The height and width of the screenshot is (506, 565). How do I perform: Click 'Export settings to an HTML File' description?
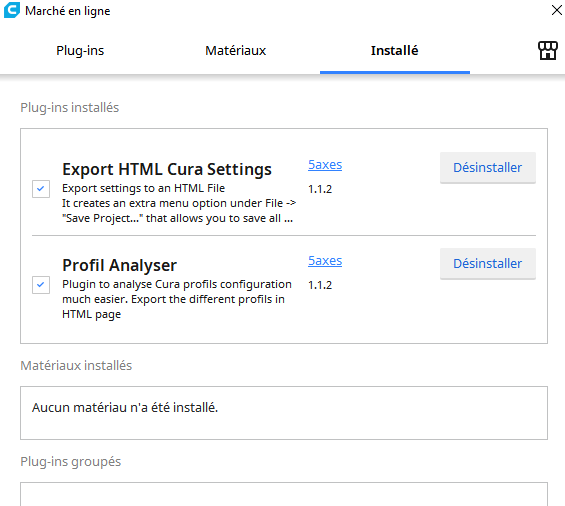(x=143, y=188)
